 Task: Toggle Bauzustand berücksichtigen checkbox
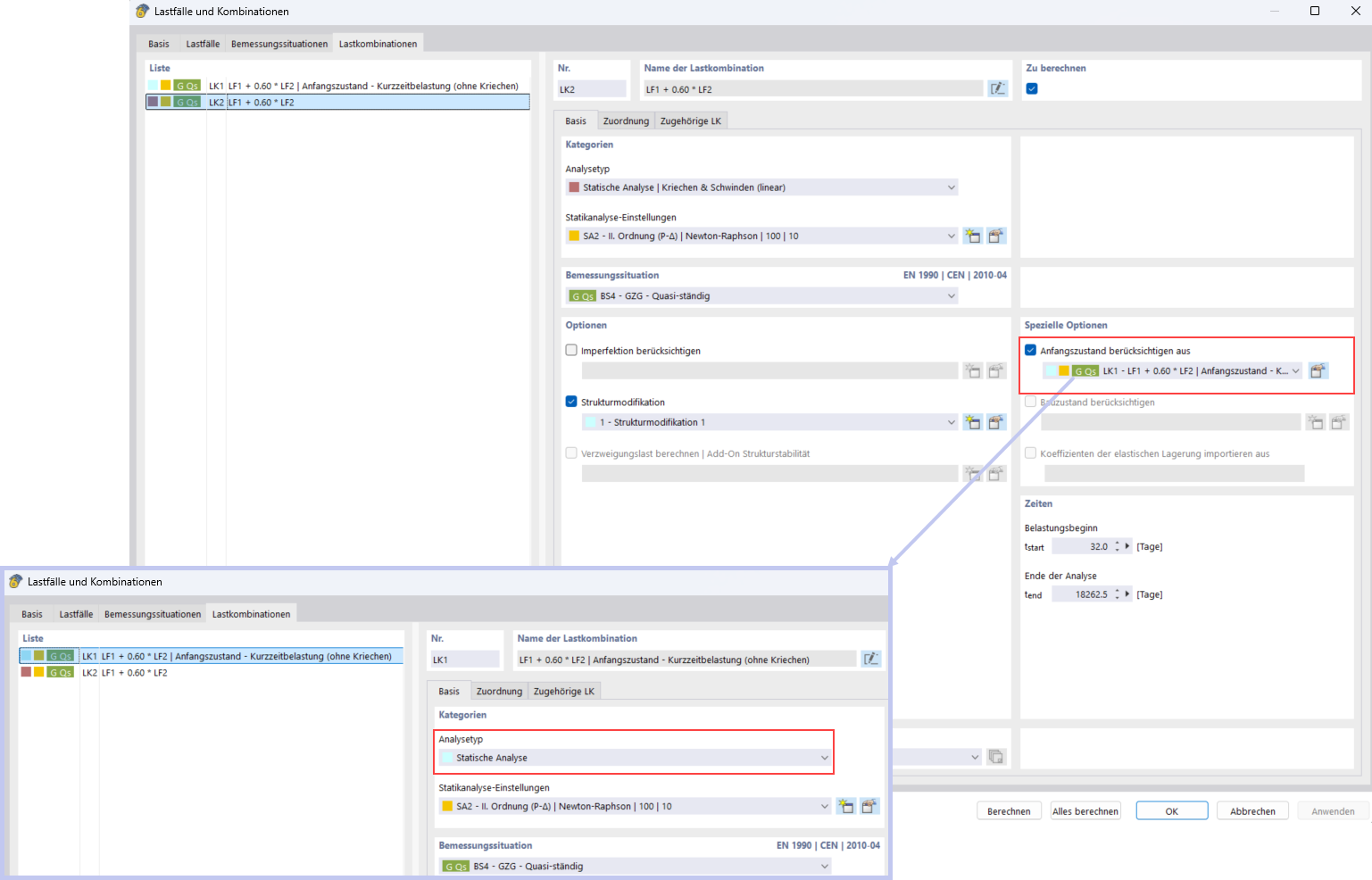tap(1030, 402)
